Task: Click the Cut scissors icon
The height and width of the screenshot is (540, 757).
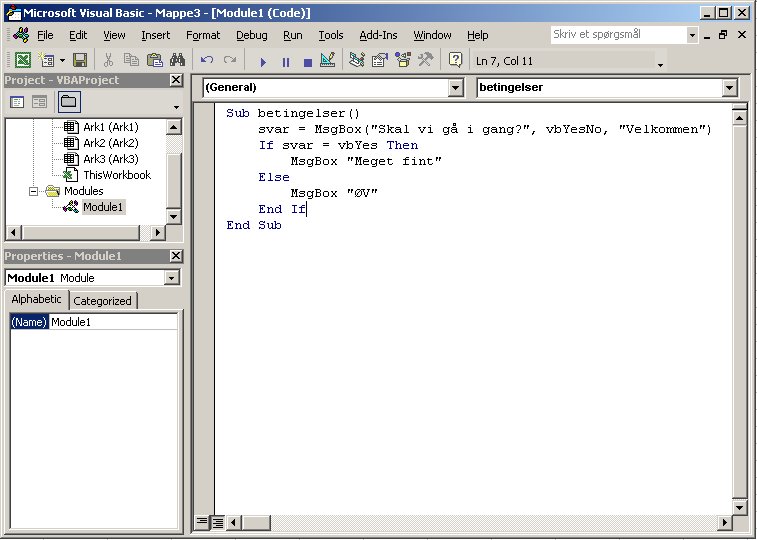Action: pyautogui.click(x=108, y=60)
